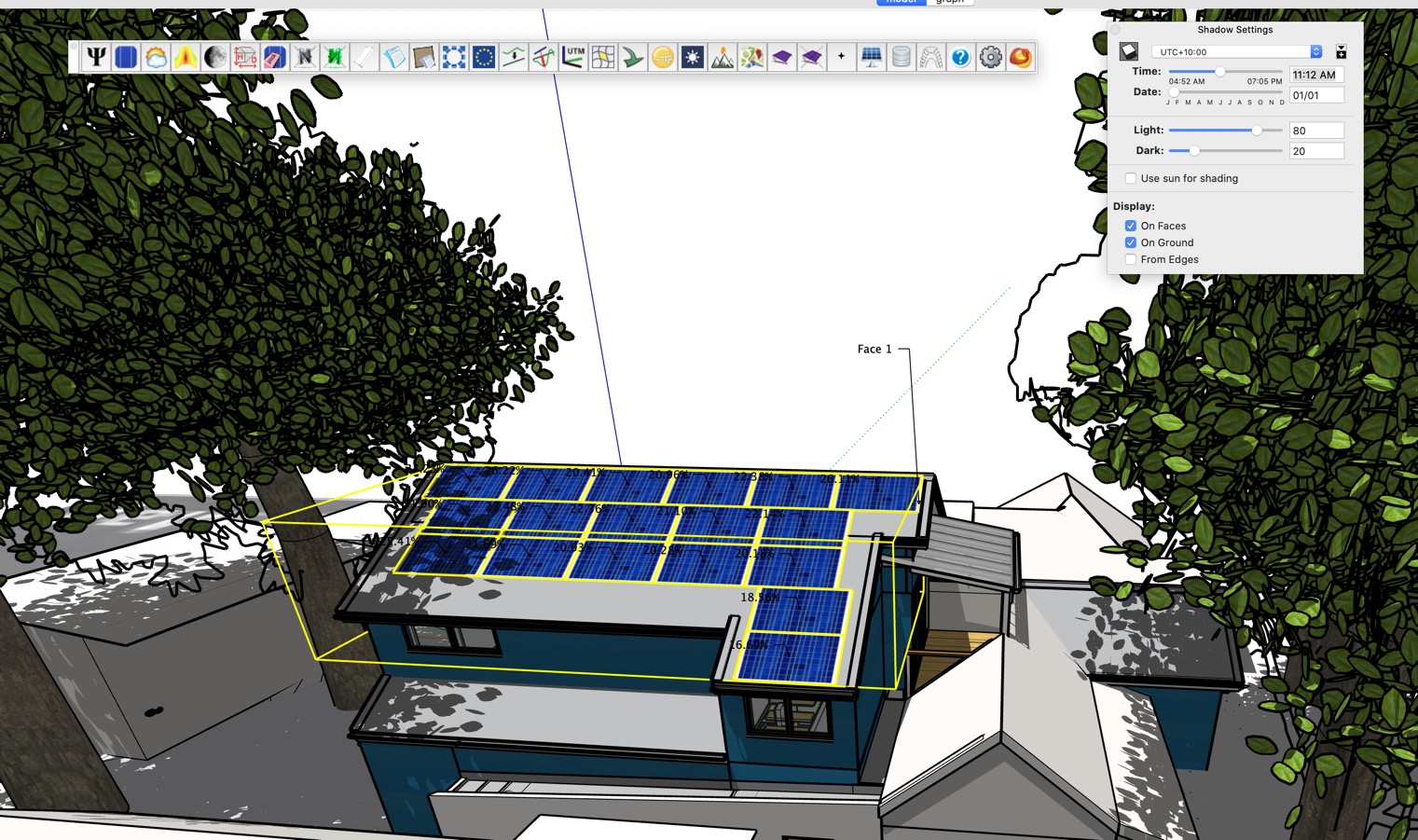1418x840 pixels.
Task: Click the 18.56% panel label
Action: 760,597
